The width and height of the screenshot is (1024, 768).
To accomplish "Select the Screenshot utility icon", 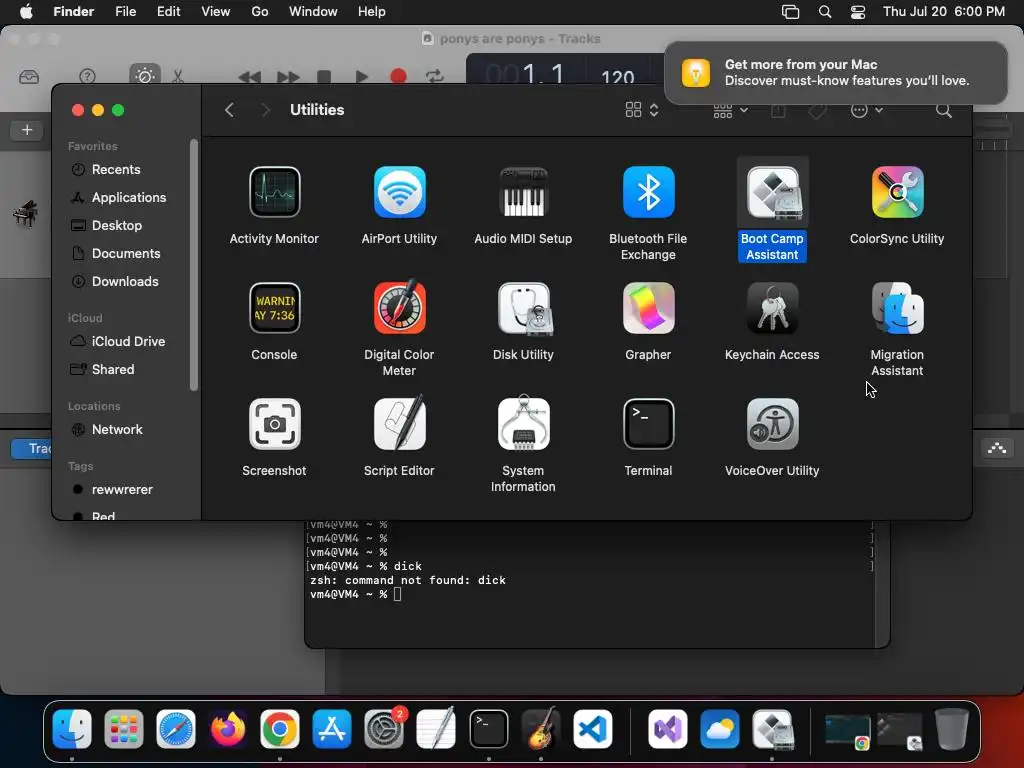I will [274, 424].
